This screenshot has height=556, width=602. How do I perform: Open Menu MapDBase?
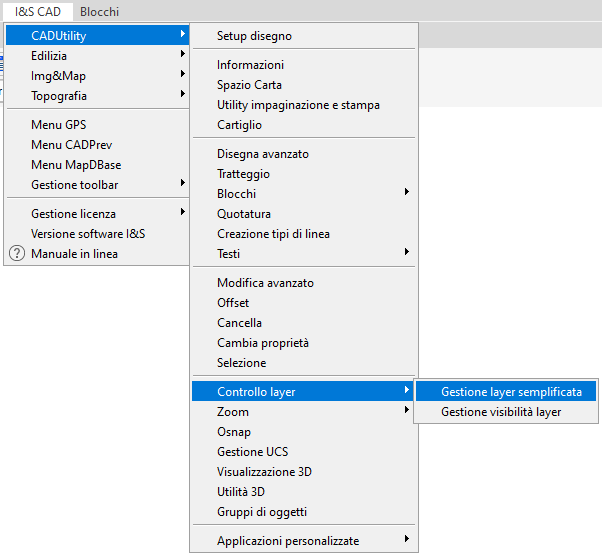coord(98,165)
